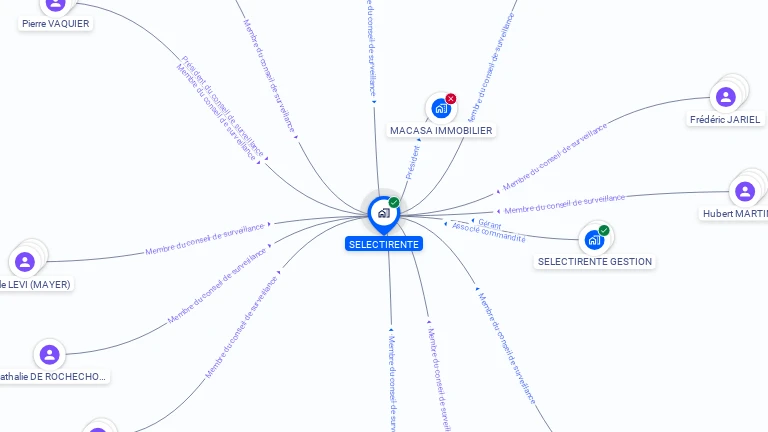Click the MACASA IMMOBILIER label
This screenshot has height=432, width=768.
point(441,131)
